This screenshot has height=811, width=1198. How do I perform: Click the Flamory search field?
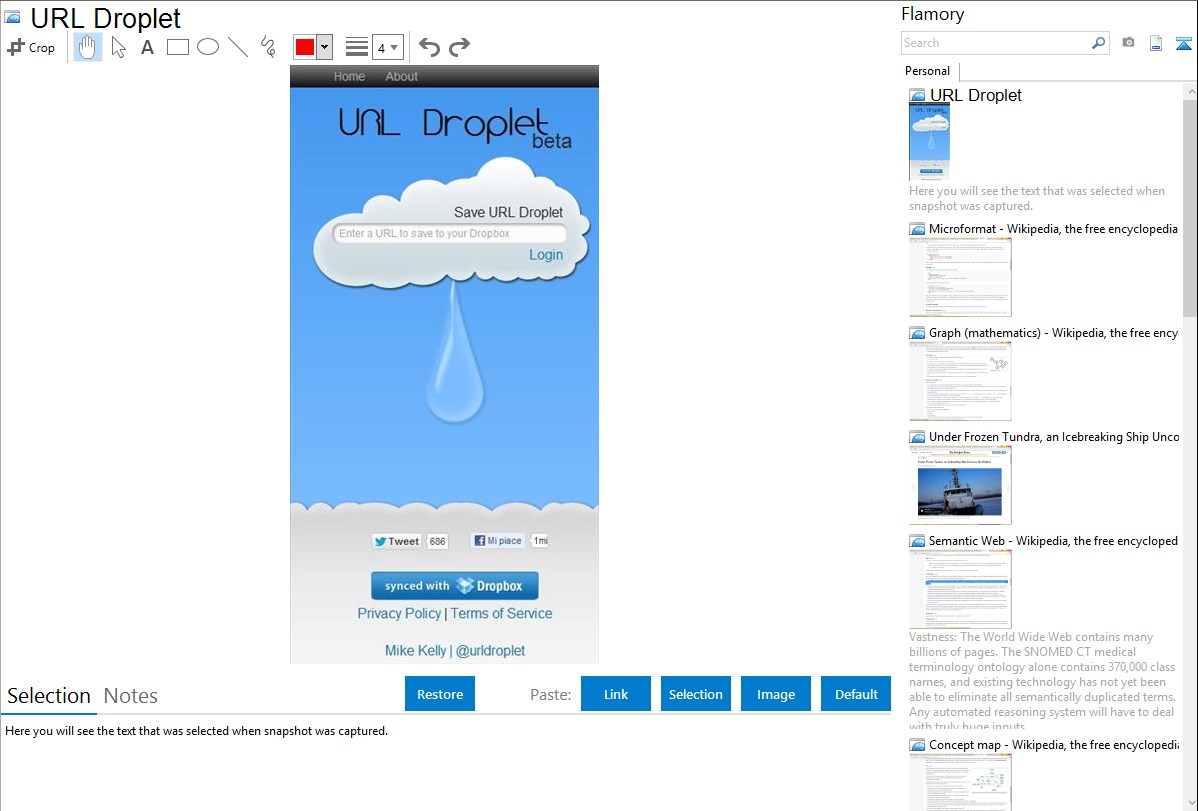tap(996, 43)
